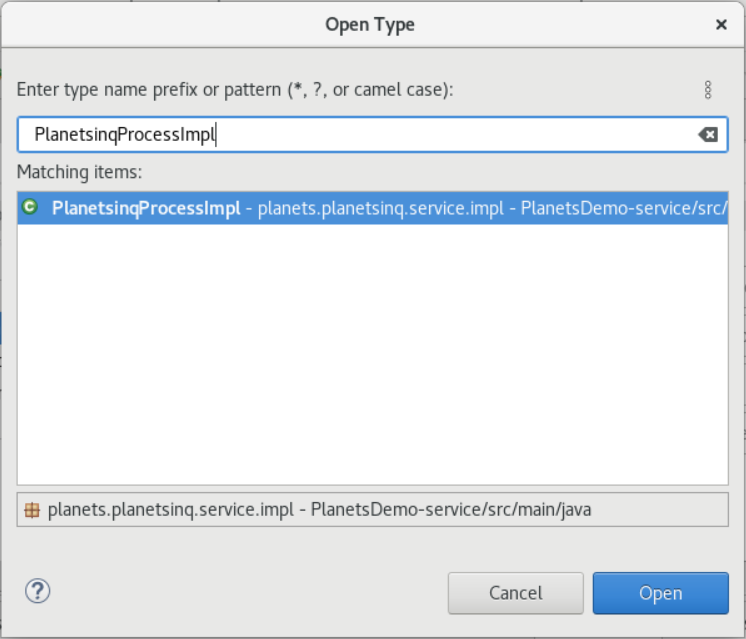
Task: Click the planets.planetsinq.service.impl qualifier in the matching row
Action: coord(380,209)
